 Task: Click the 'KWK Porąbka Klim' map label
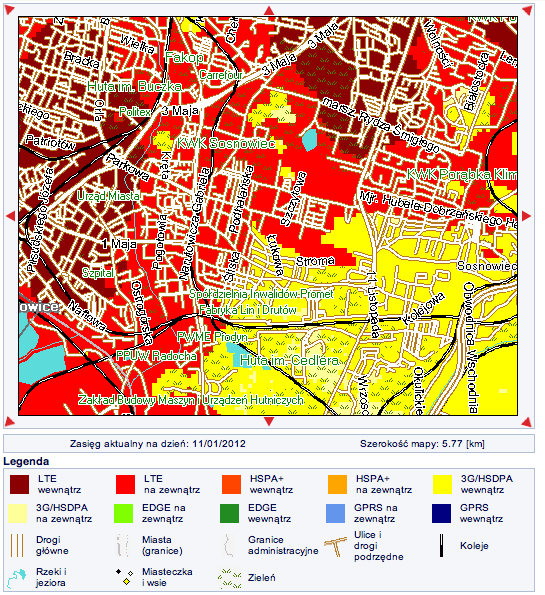tap(462, 175)
